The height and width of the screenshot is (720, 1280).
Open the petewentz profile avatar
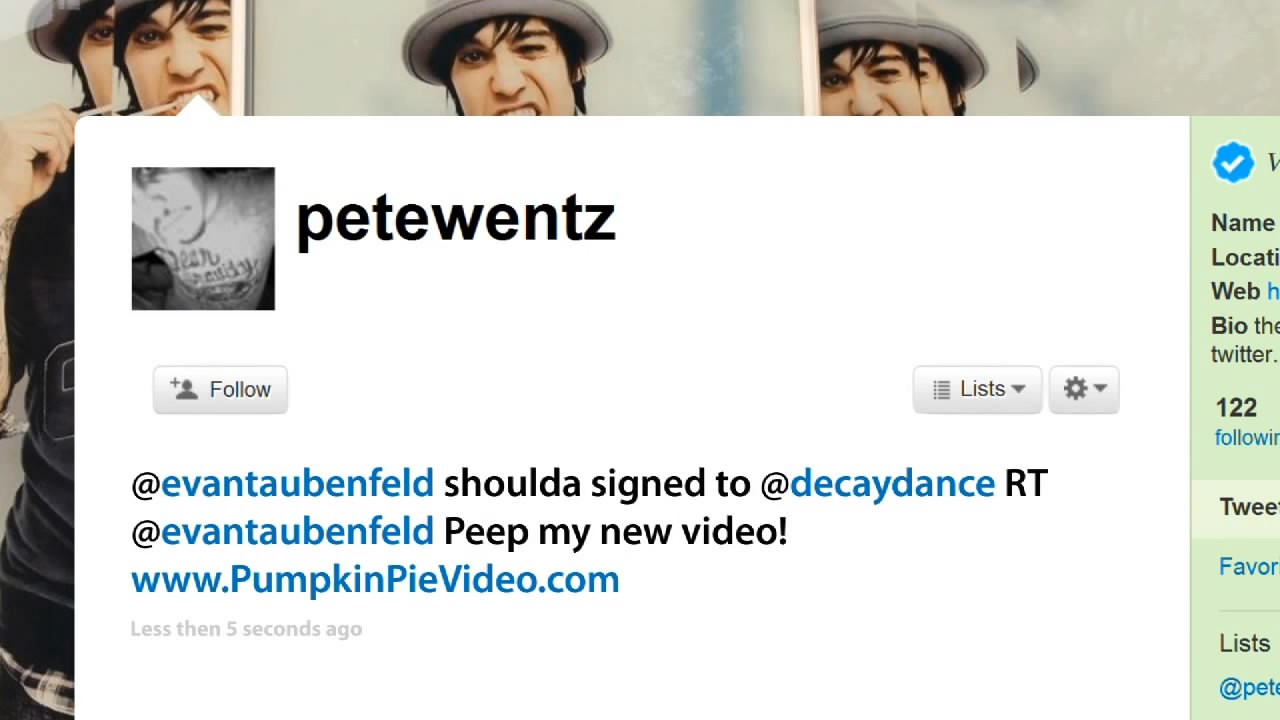[203, 238]
